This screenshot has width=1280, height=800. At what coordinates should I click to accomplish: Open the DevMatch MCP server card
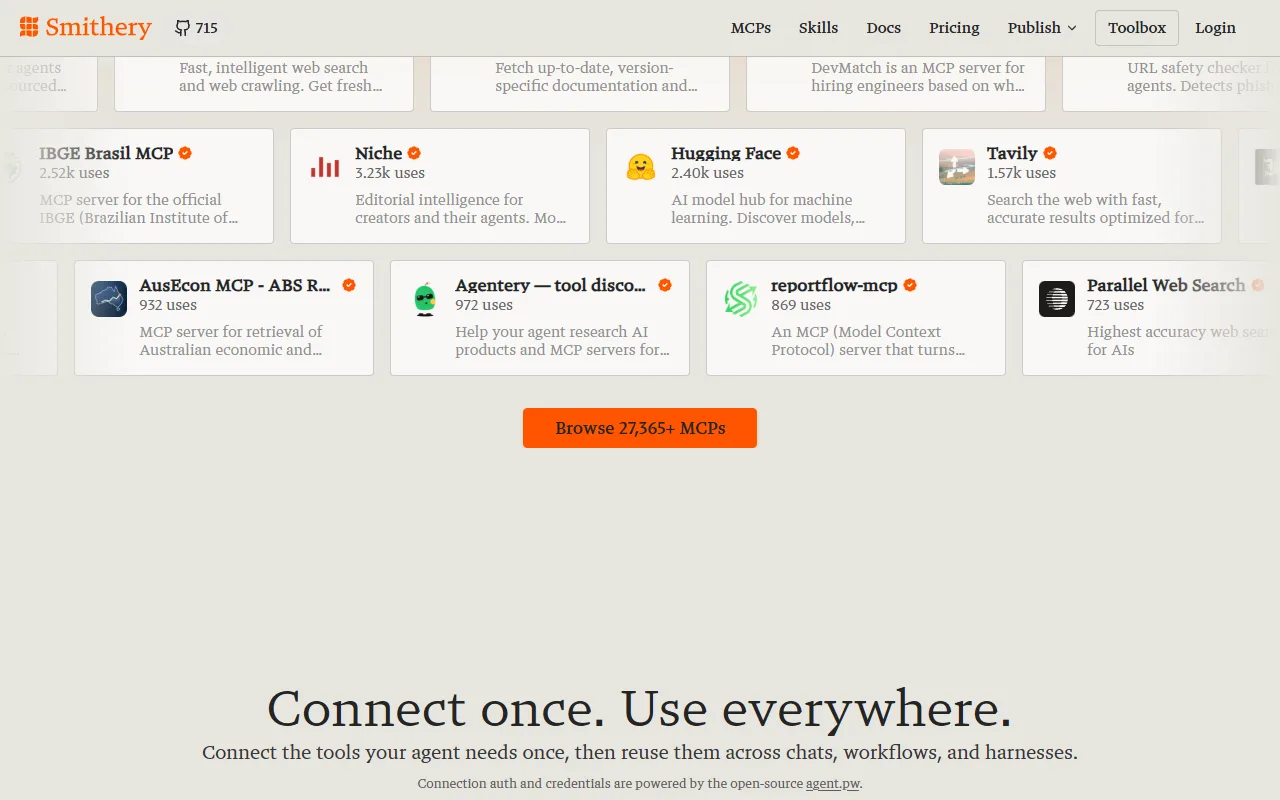click(x=896, y=83)
